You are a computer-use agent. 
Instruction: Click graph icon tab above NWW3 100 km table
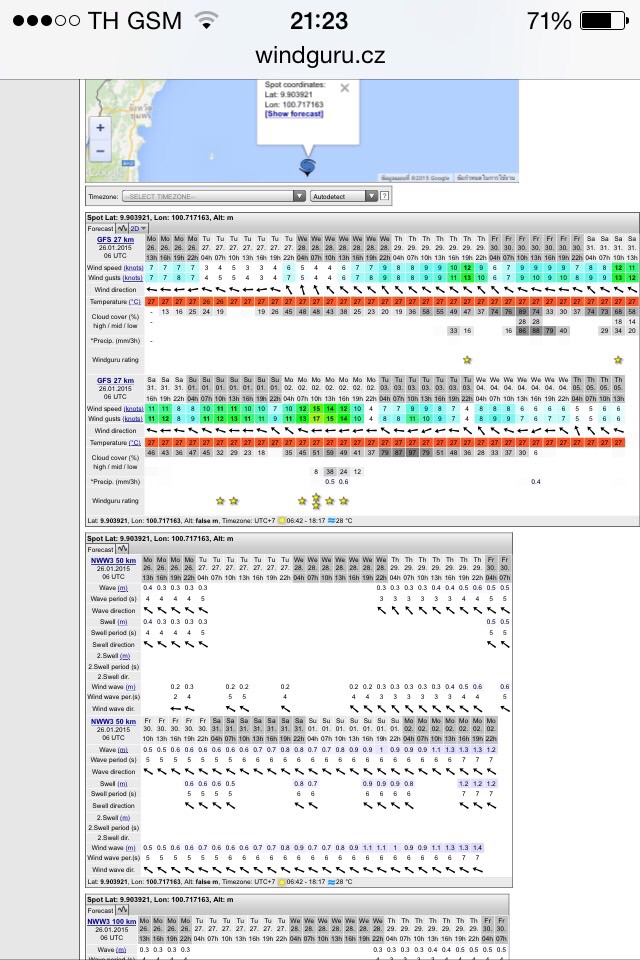(x=122, y=910)
